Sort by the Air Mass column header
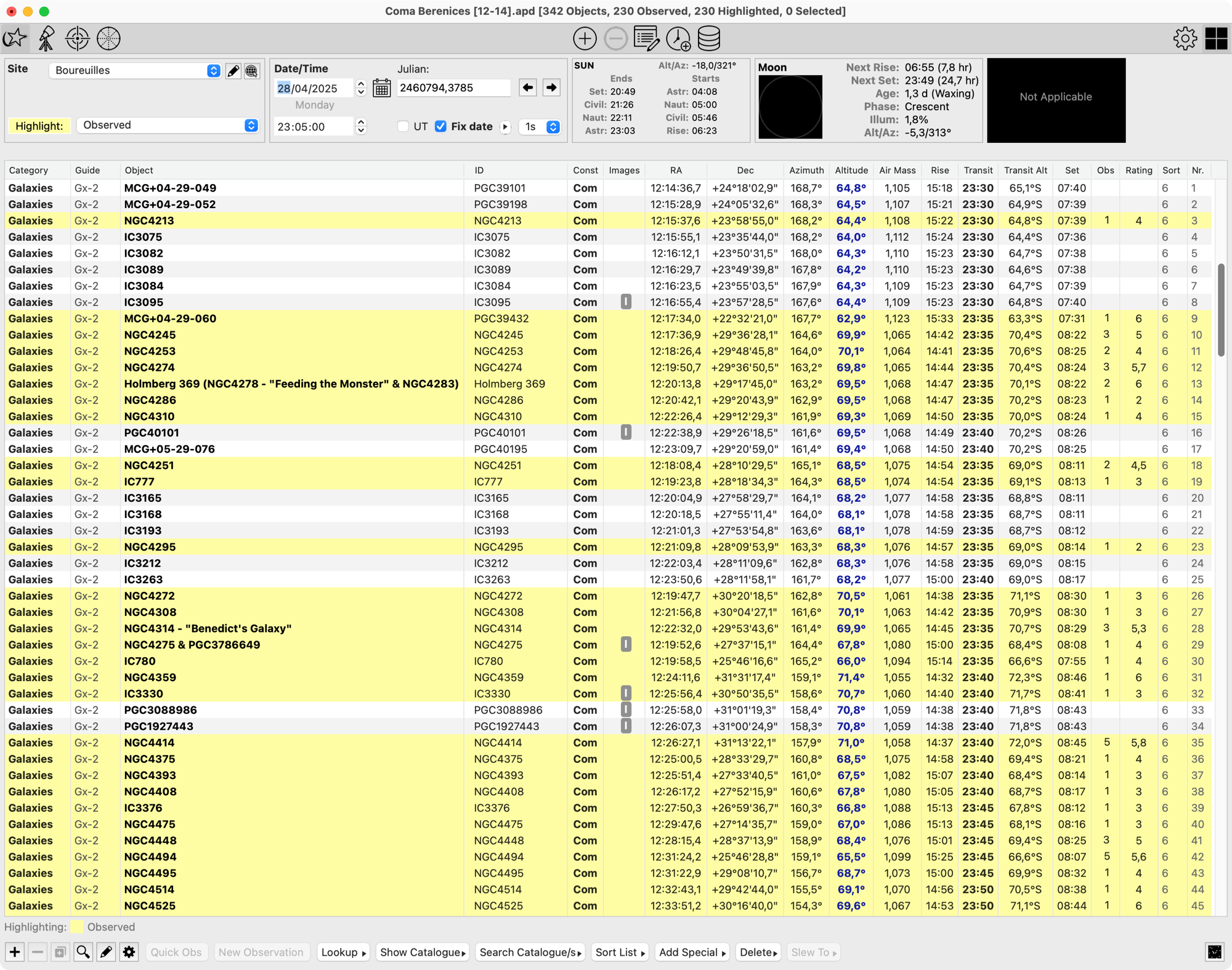Viewport: 1232px width, 970px height. [897, 170]
